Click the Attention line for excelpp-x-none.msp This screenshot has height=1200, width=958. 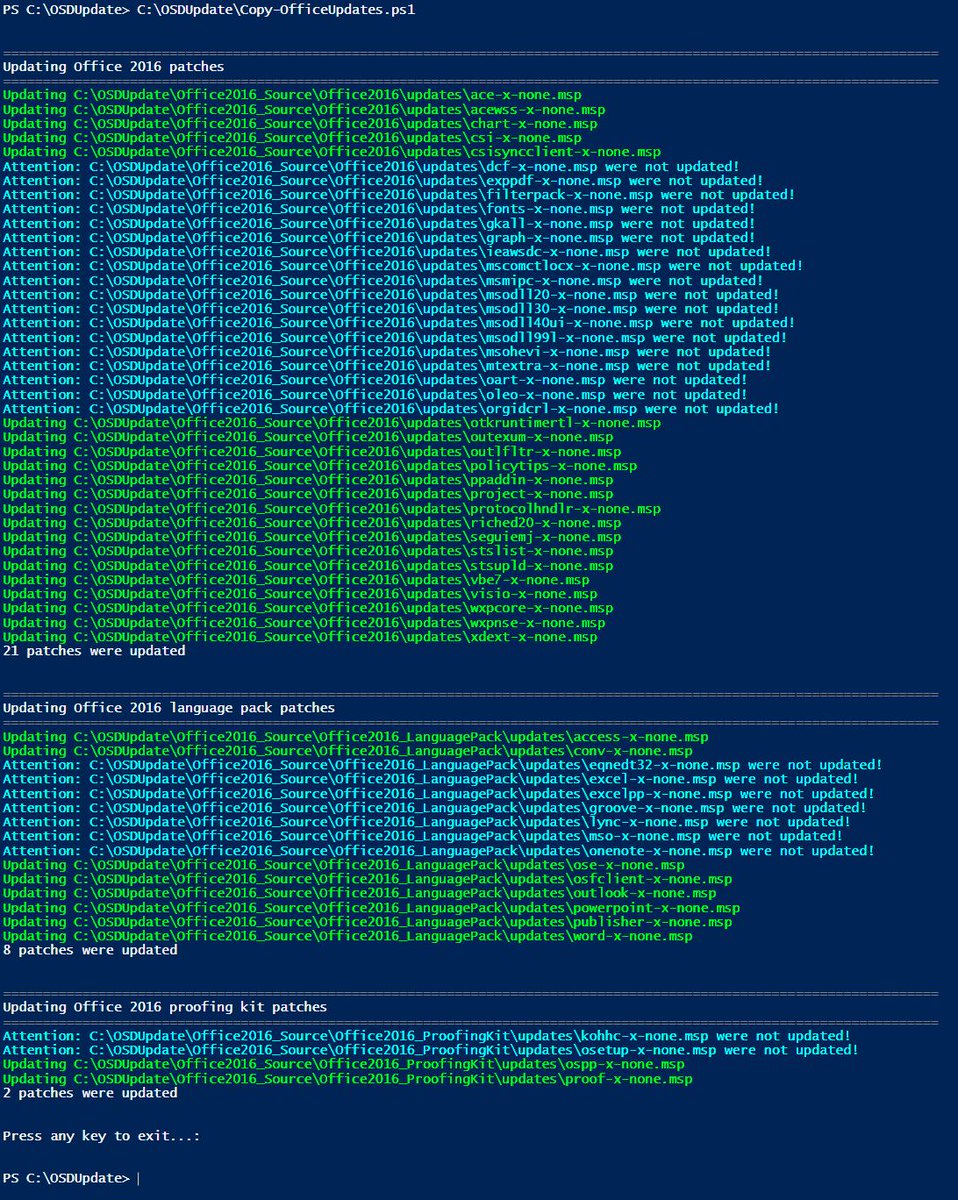[438, 793]
